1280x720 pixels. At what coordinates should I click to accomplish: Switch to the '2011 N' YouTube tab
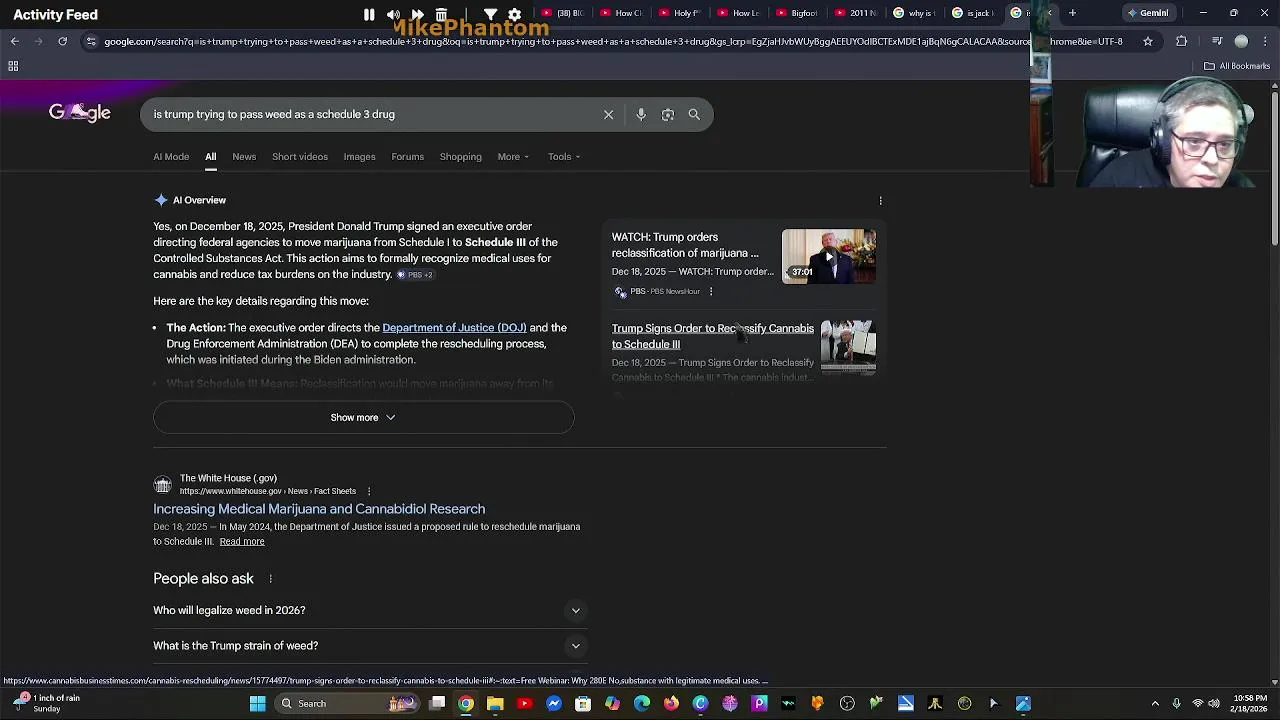click(855, 13)
